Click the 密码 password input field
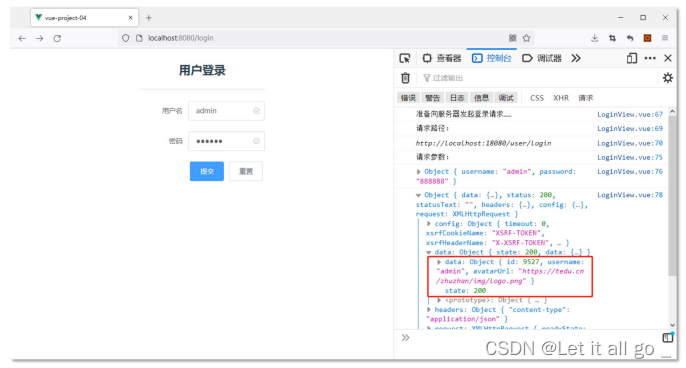 coord(226,141)
